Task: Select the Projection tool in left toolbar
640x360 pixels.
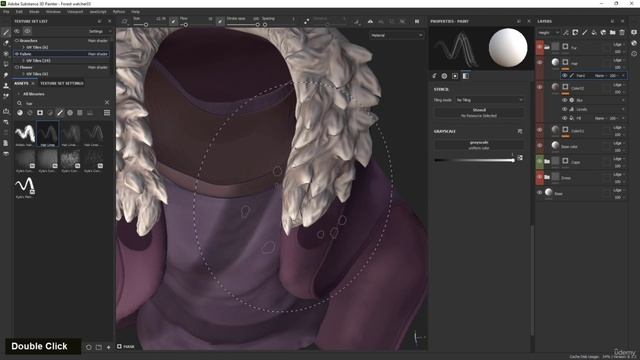Action: [6, 53]
